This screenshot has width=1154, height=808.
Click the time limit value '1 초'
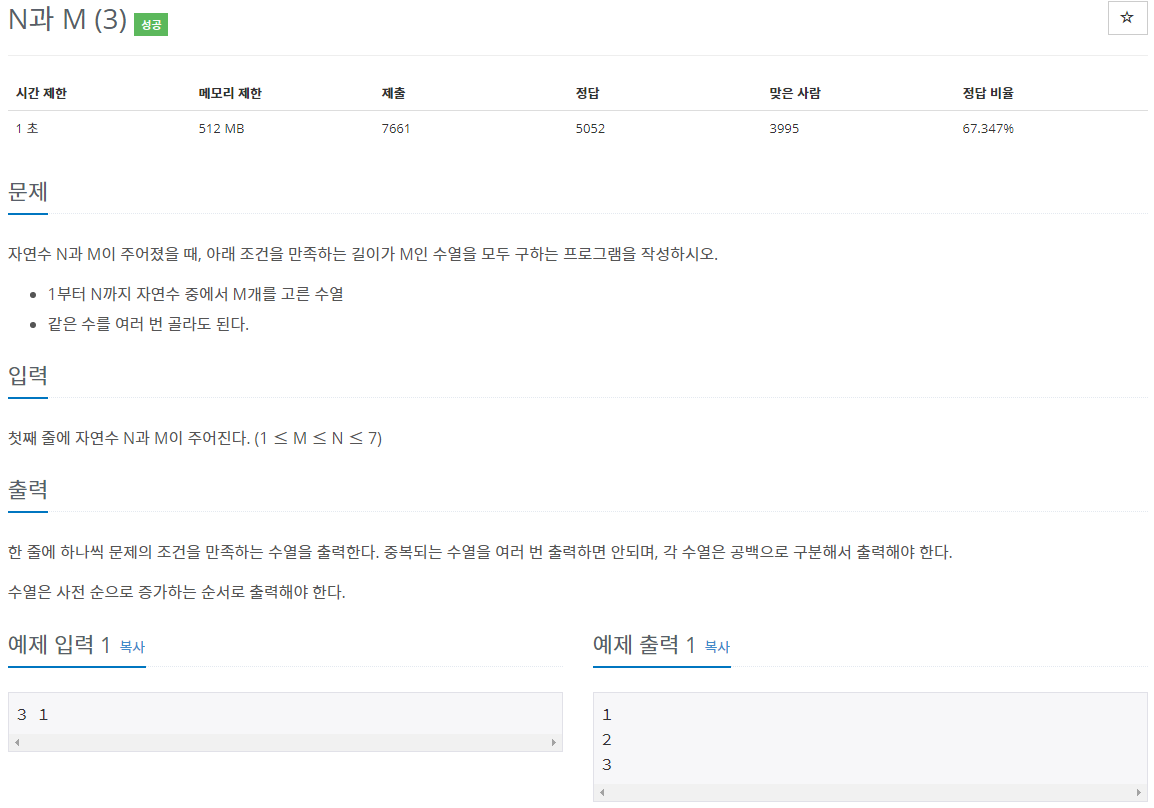[x=27, y=129]
